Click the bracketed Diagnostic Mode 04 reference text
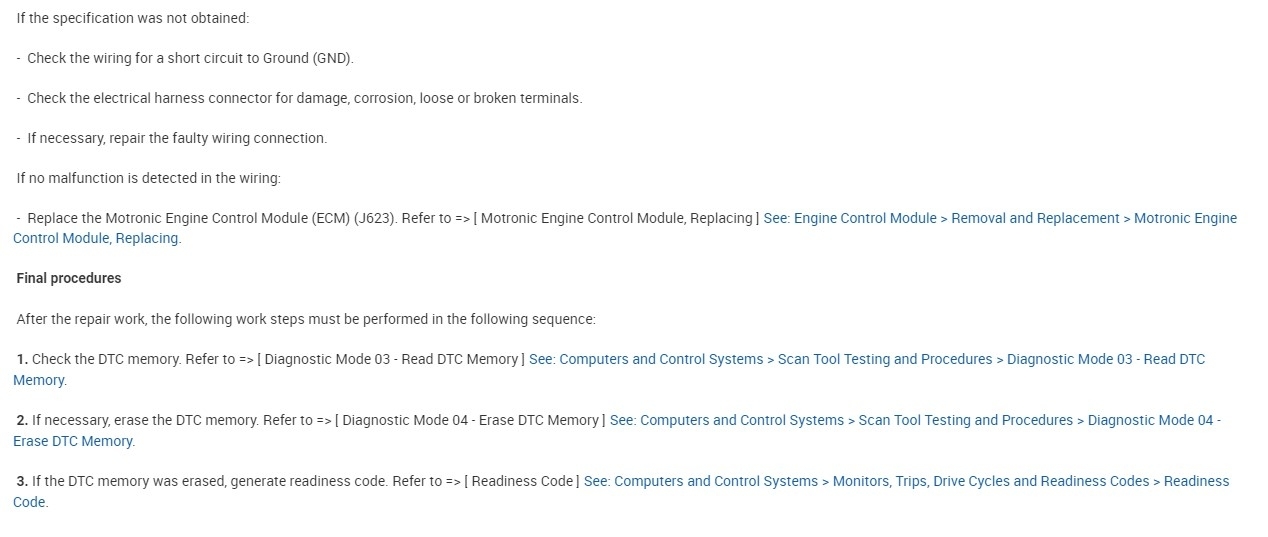The image size is (1268, 537). [x=469, y=420]
